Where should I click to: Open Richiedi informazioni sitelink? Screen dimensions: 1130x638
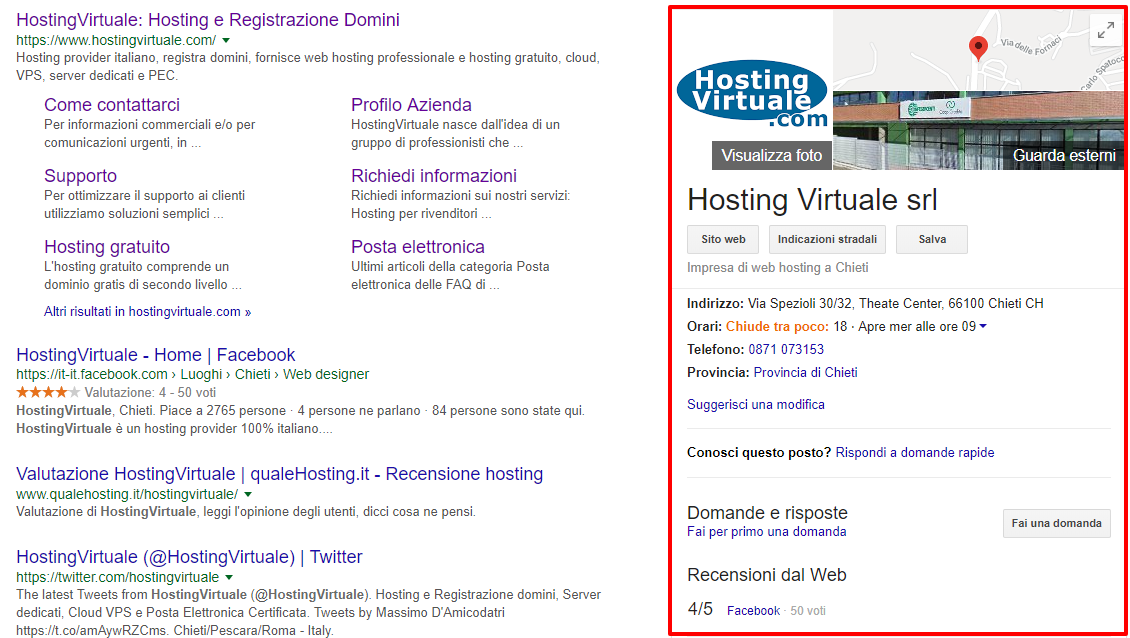[434, 176]
